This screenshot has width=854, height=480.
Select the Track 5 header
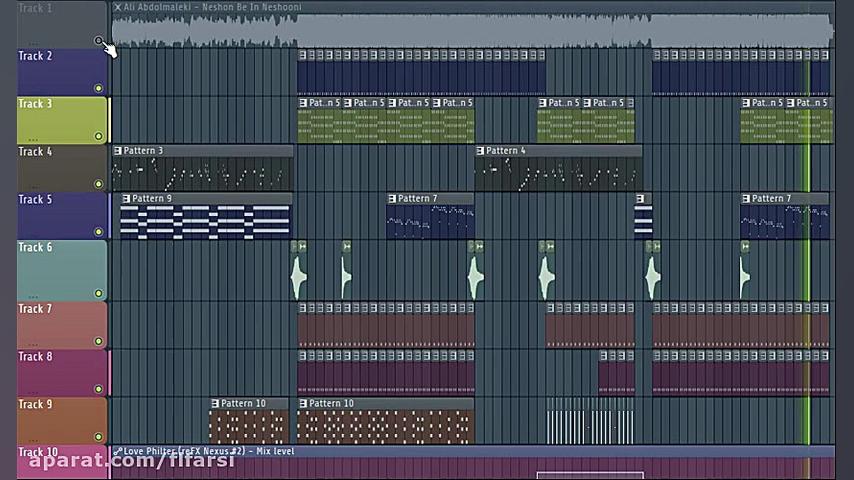point(62,216)
